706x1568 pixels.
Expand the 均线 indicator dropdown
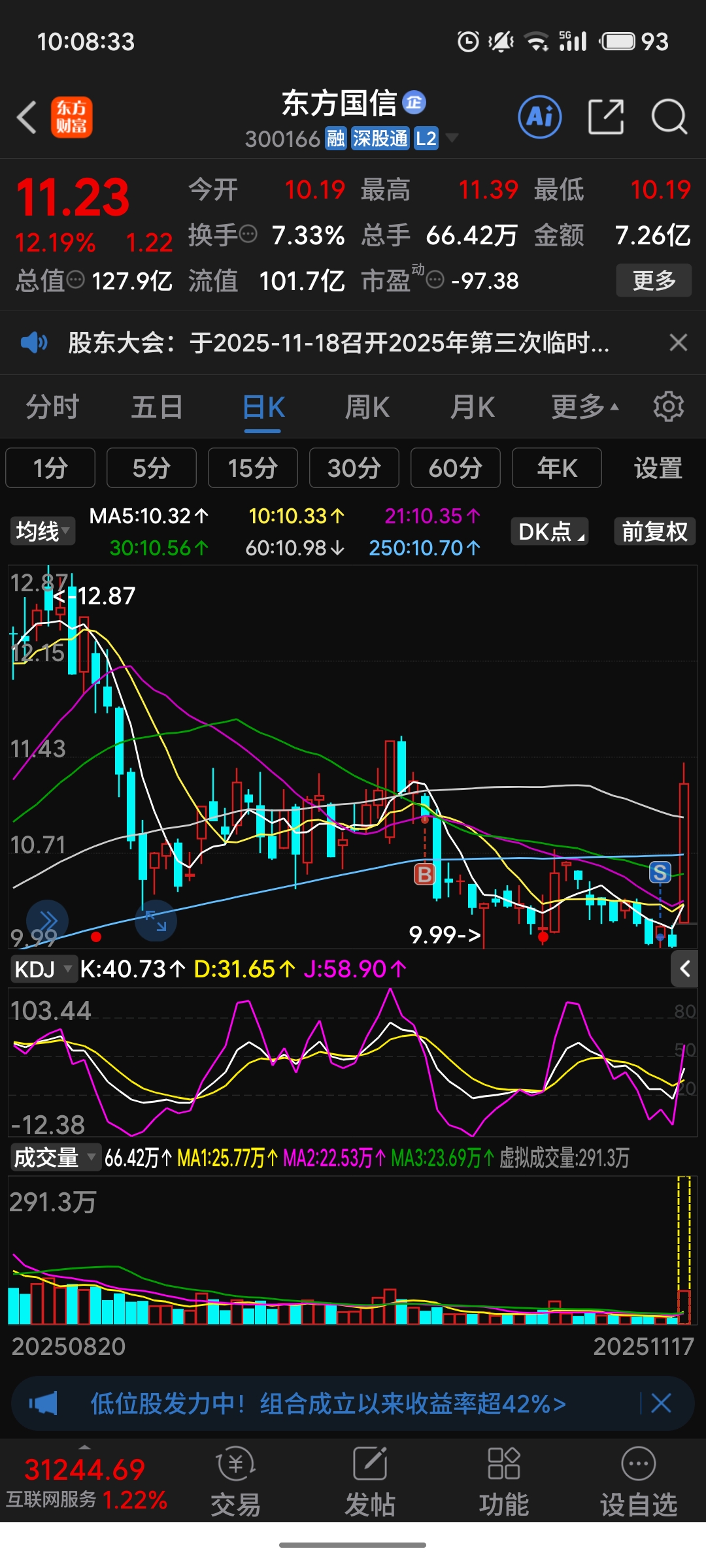click(42, 531)
